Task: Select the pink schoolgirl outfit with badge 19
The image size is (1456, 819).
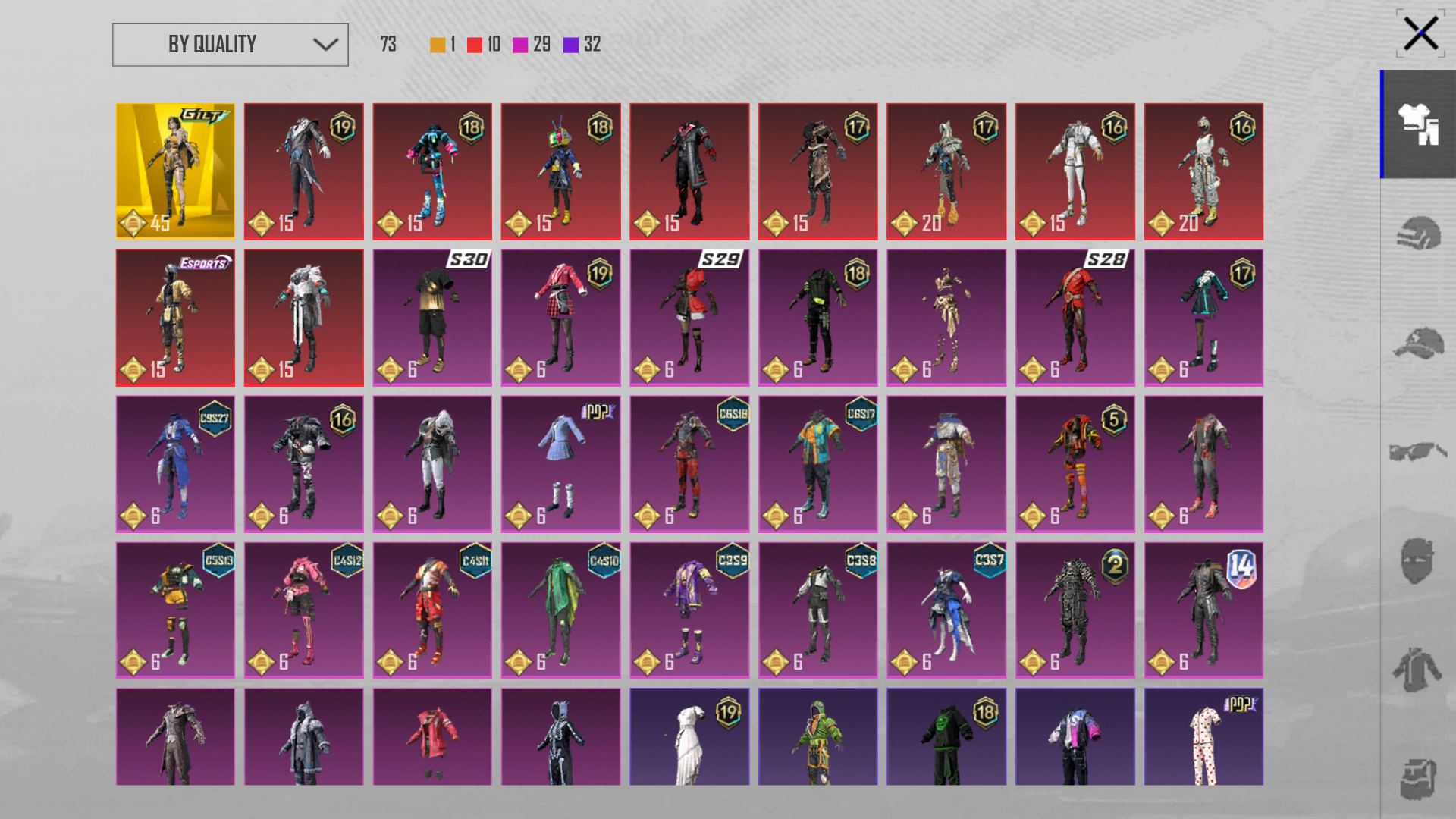Action: coord(561,318)
